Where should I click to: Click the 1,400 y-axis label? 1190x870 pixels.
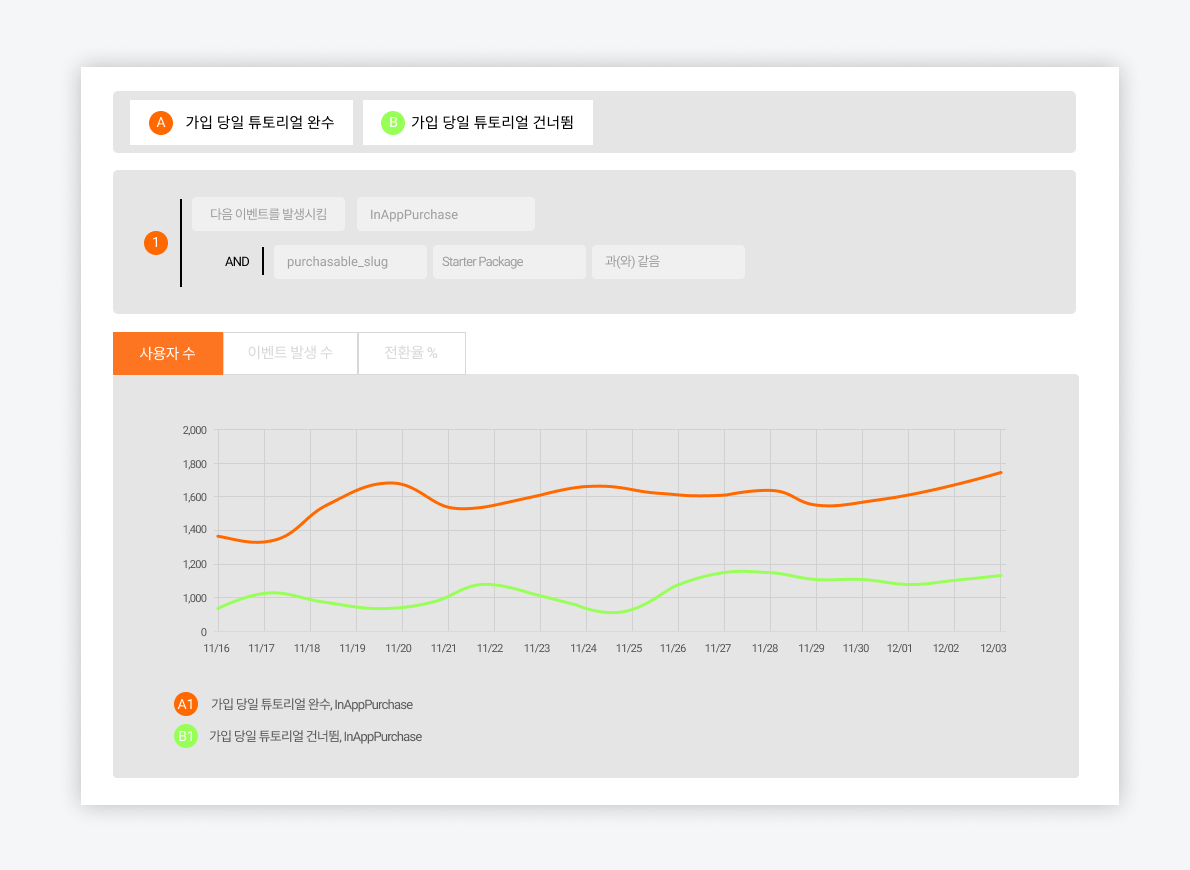pyautogui.click(x=194, y=530)
